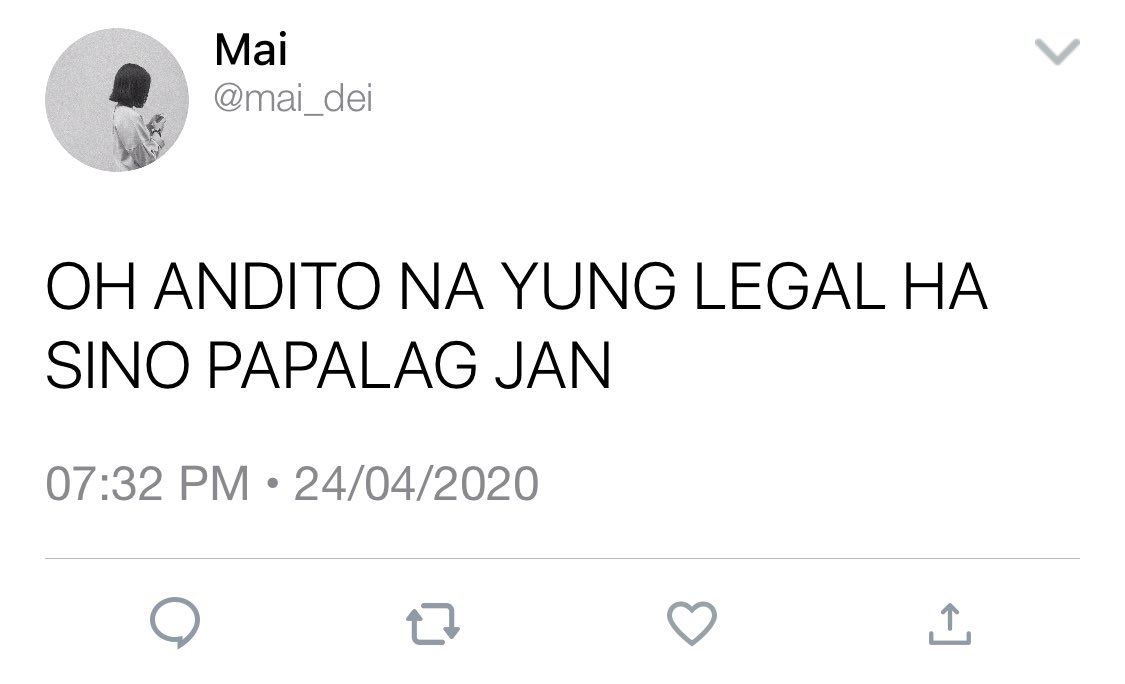Visit the @mai_dei handle link
This screenshot has height=684, width=1125.
[x=293, y=98]
